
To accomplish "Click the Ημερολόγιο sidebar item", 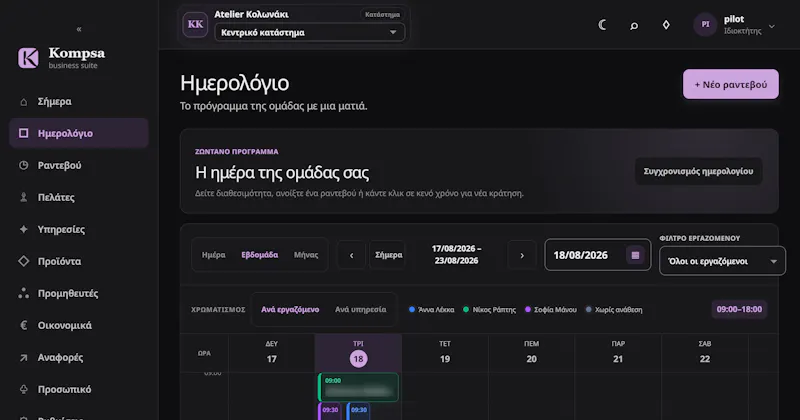I will coord(79,133).
